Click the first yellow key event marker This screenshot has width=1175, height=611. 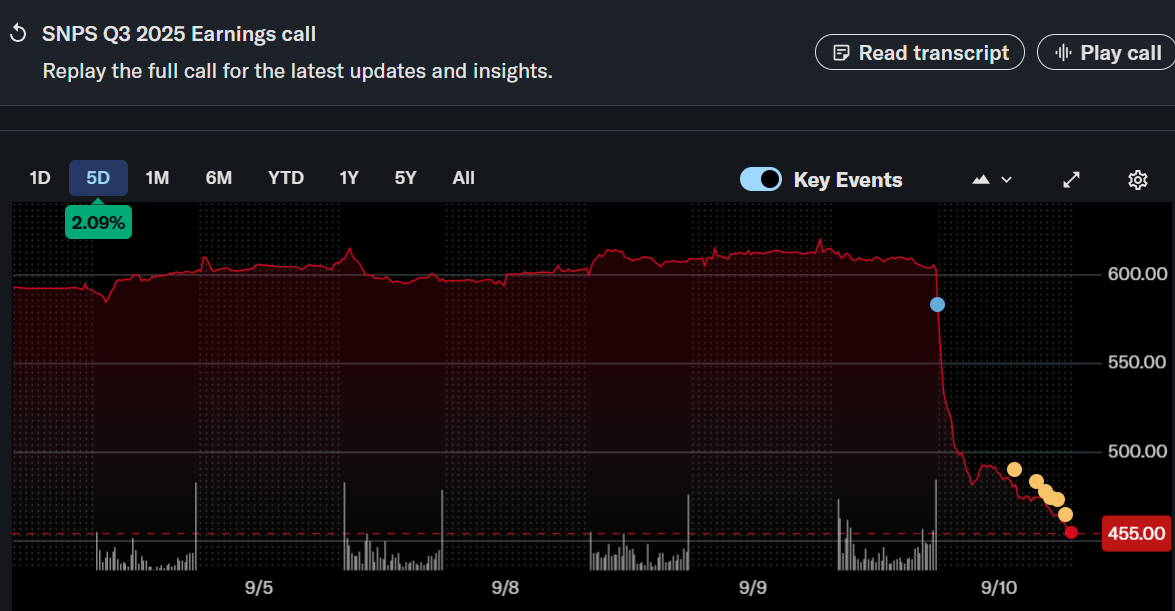[x=1015, y=469]
